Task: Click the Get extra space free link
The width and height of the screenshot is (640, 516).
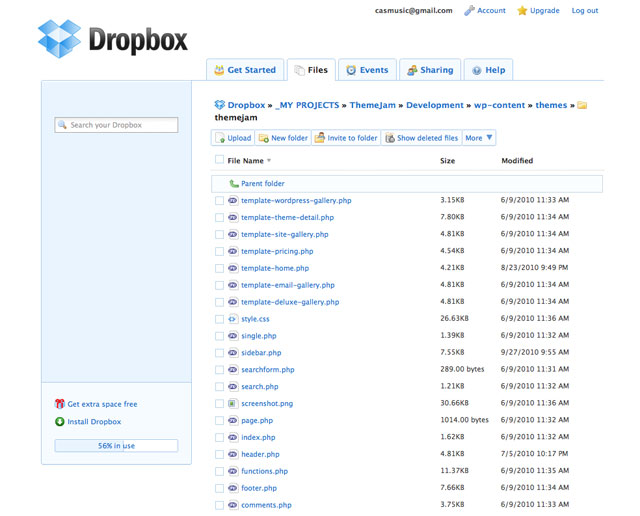Action: tap(102, 404)
